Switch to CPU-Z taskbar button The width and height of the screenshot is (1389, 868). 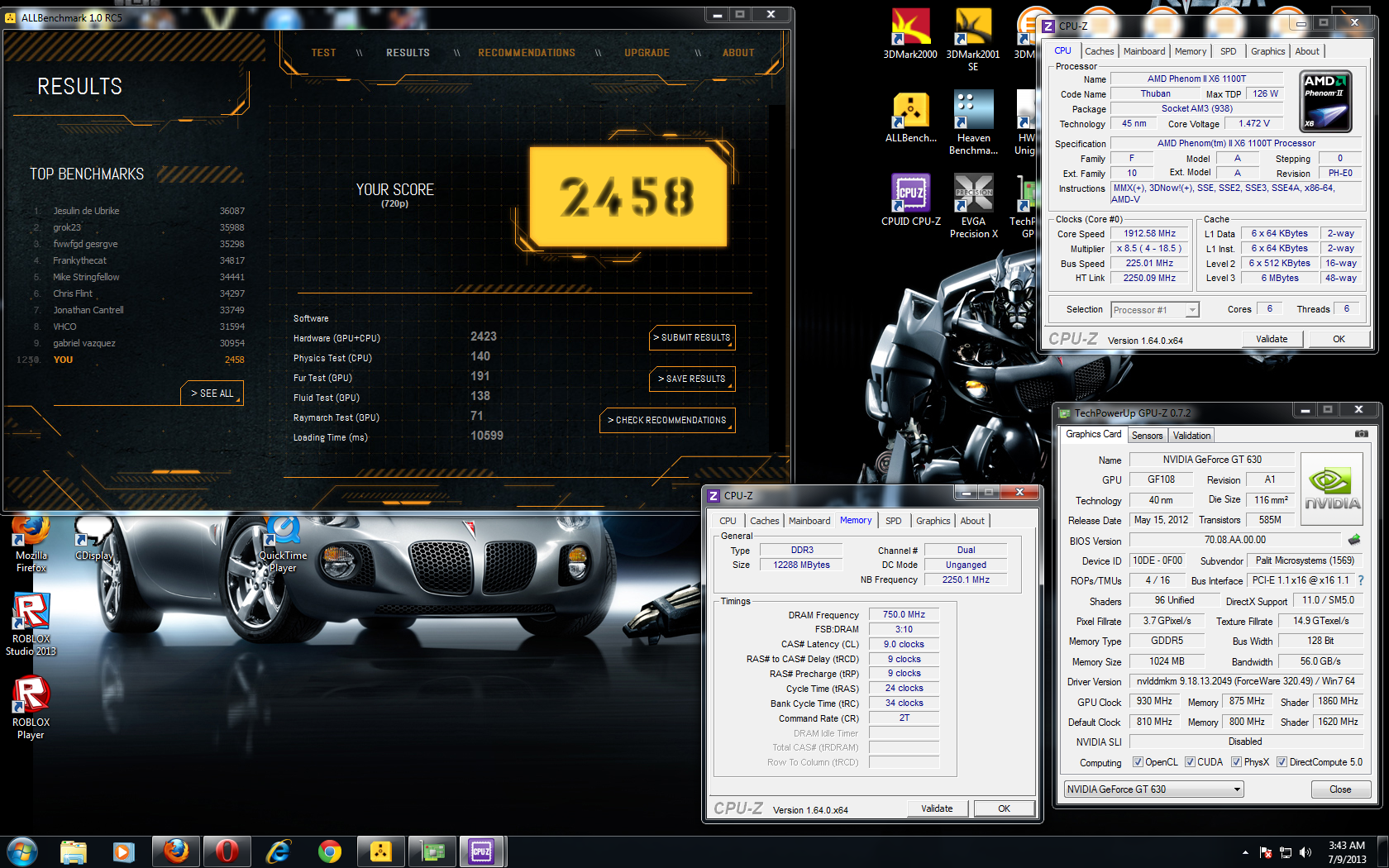click(483, 851)
